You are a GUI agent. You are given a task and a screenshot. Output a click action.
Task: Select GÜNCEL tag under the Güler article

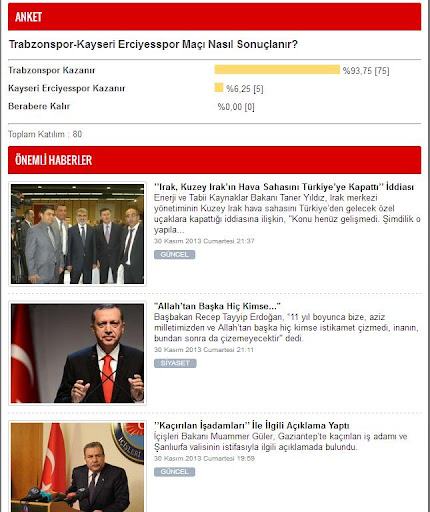pos(174,472)
